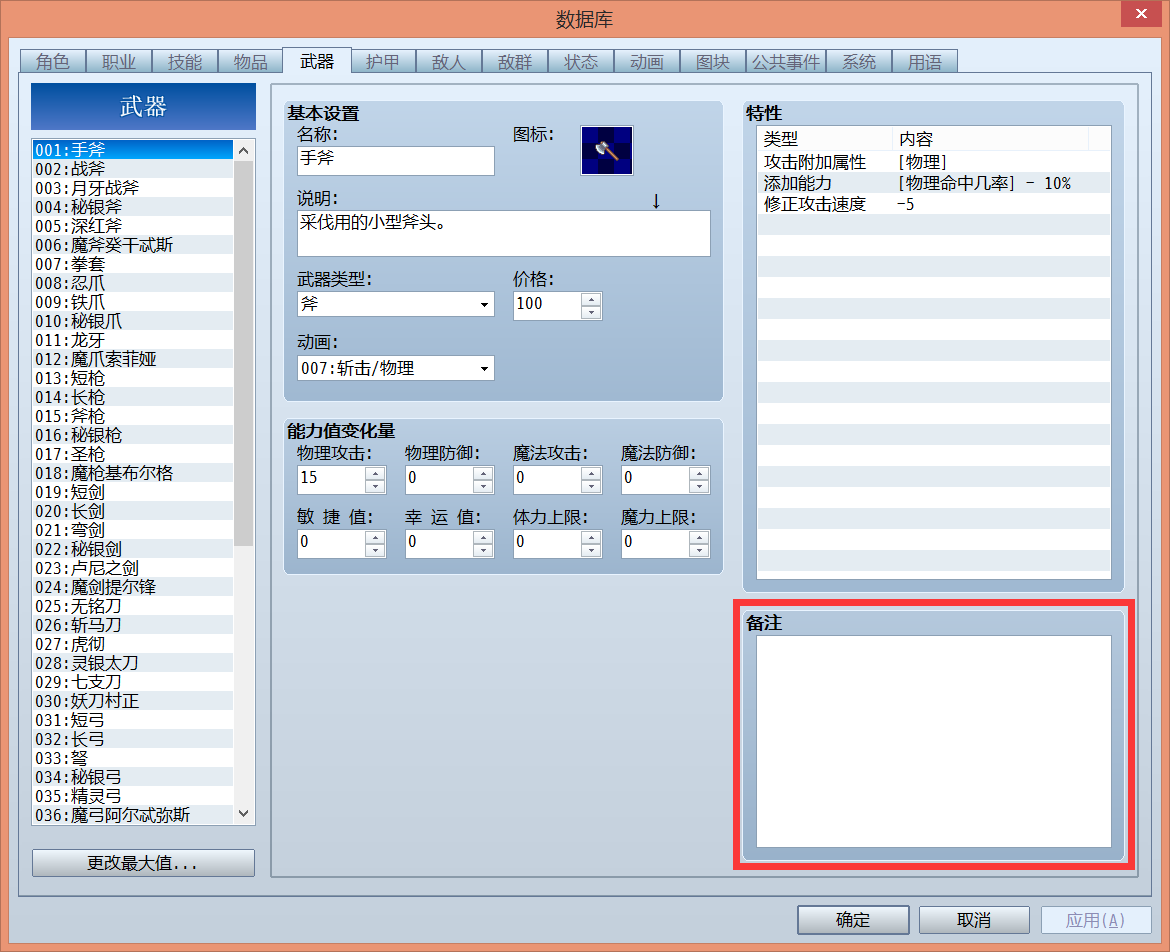1170x952 pixels.
Task: Close the 数据库 window
Action: pyautogui.click(x=1141, y=13)
